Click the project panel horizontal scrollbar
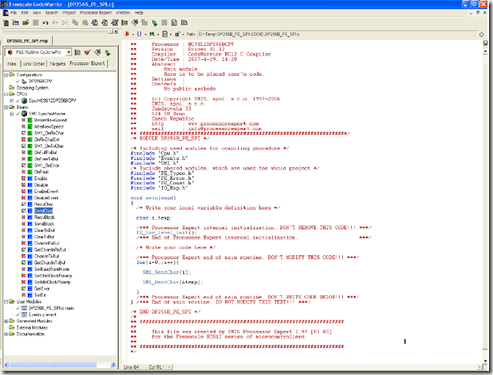 (x=60, y=365)
